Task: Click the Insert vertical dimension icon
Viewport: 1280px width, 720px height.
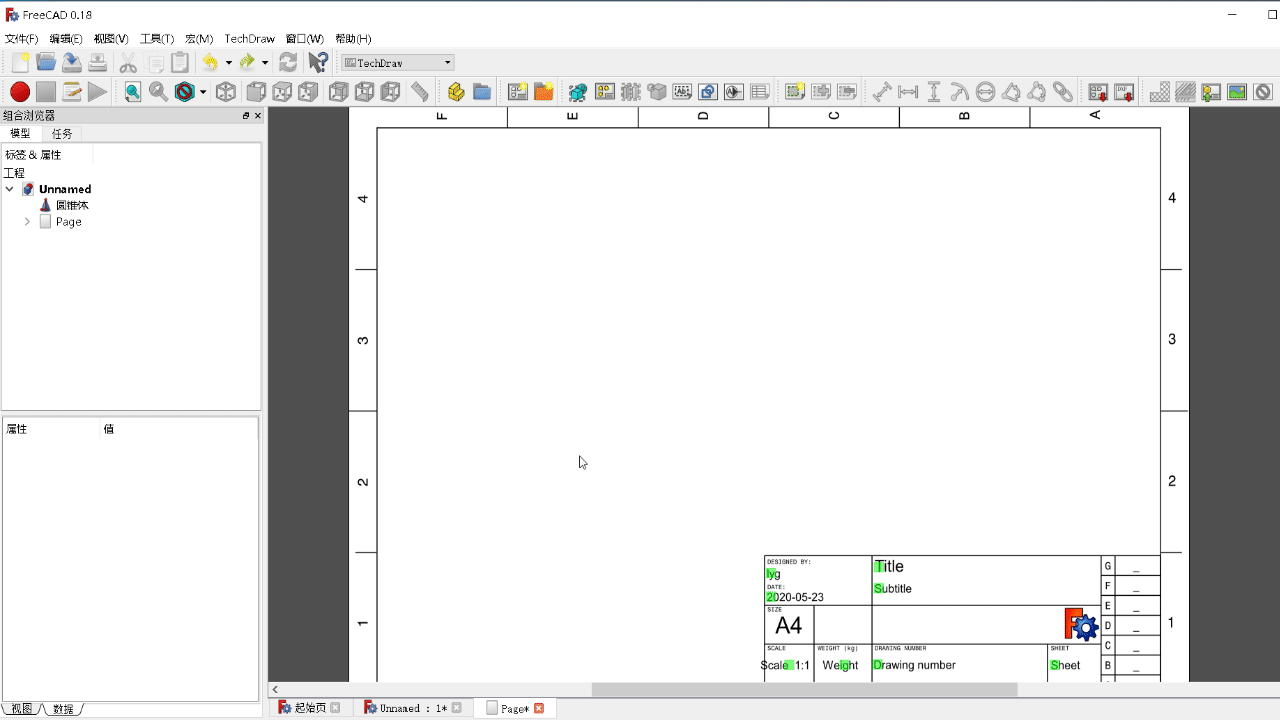Action: (x=934, y=92)
